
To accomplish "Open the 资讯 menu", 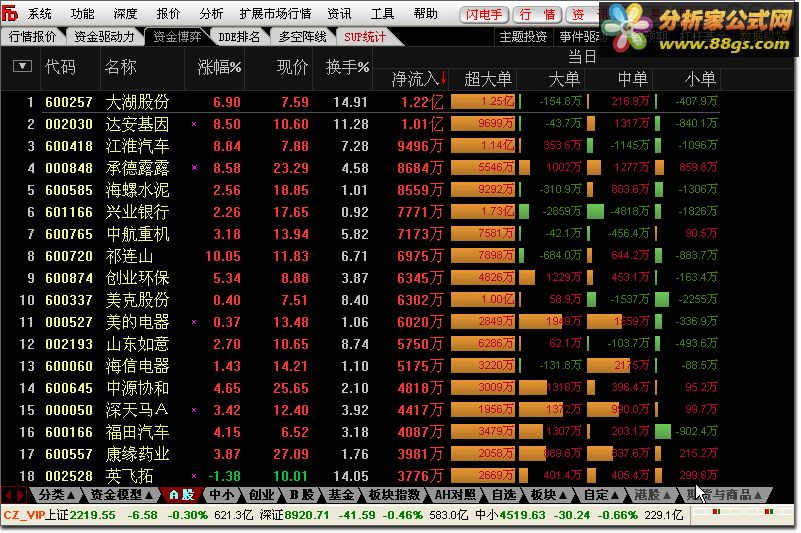I will [339, 14].
